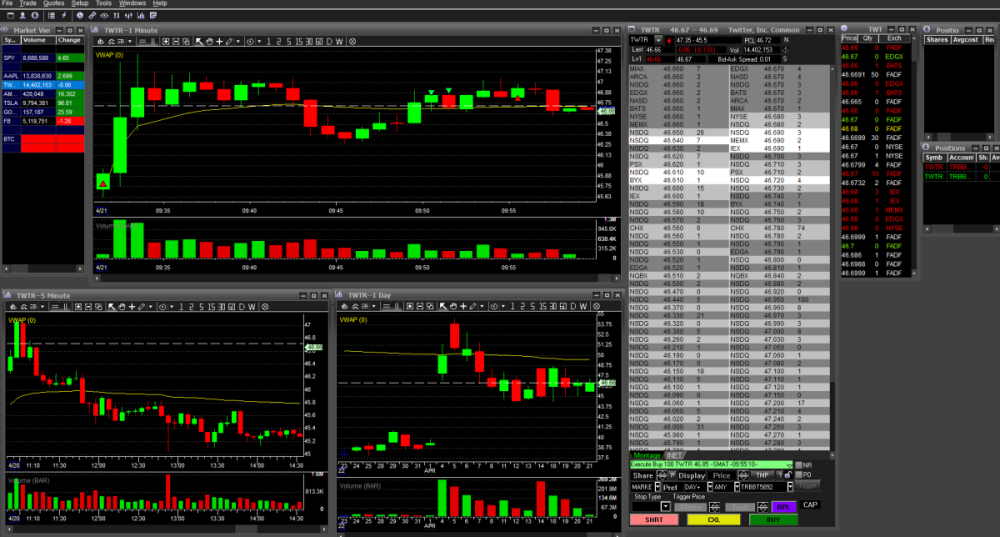Image resolution: width=1000 pixels, height=537 pixels.
Task: Click the eye market viewer toolbar icon
Action: [105, 15]
